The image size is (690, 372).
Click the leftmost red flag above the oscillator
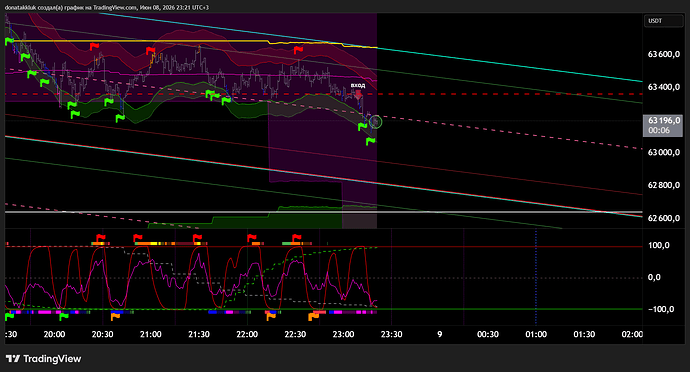tap(101, 238)
